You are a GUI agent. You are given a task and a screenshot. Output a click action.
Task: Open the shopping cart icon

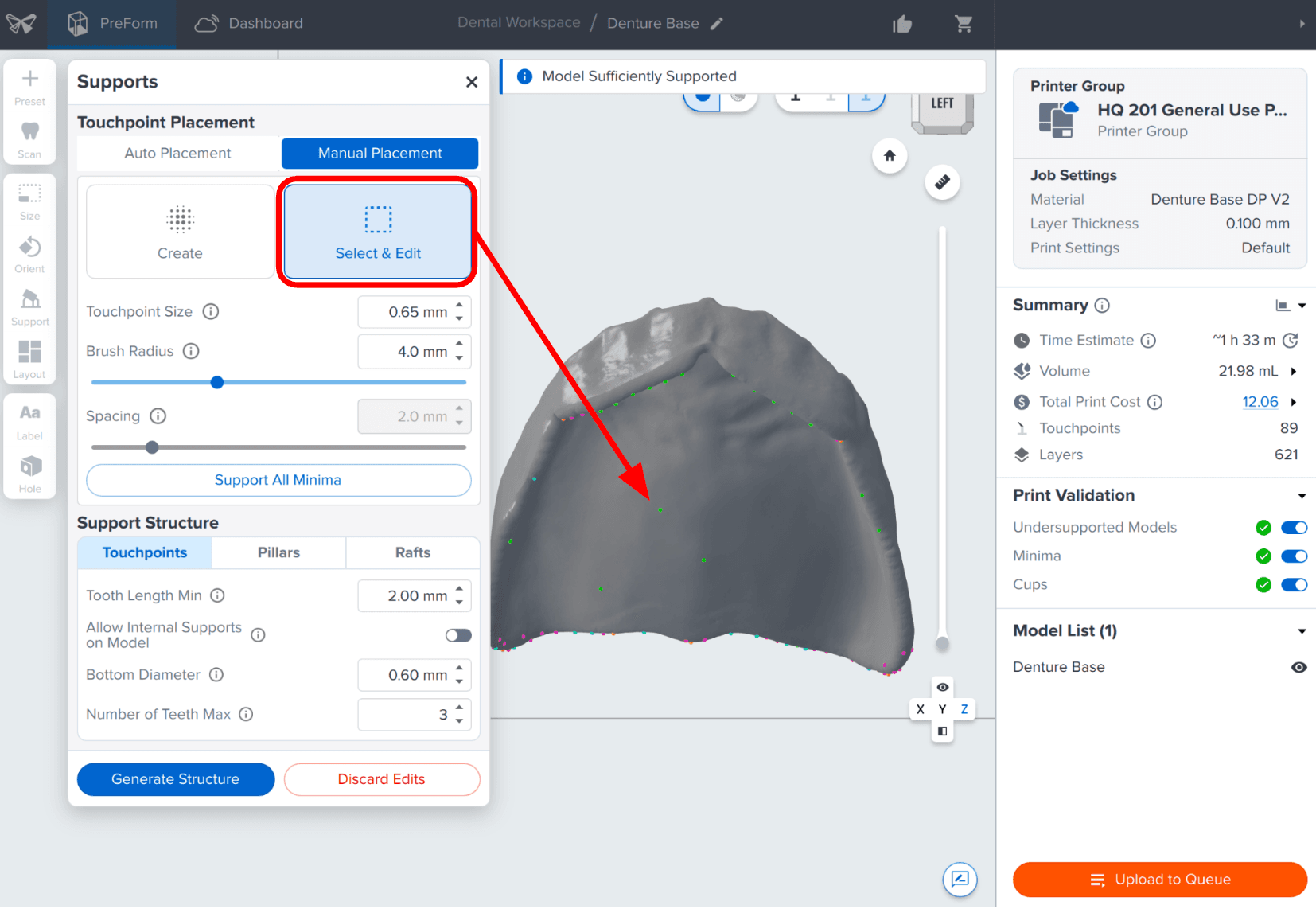[x=964, y=24]
